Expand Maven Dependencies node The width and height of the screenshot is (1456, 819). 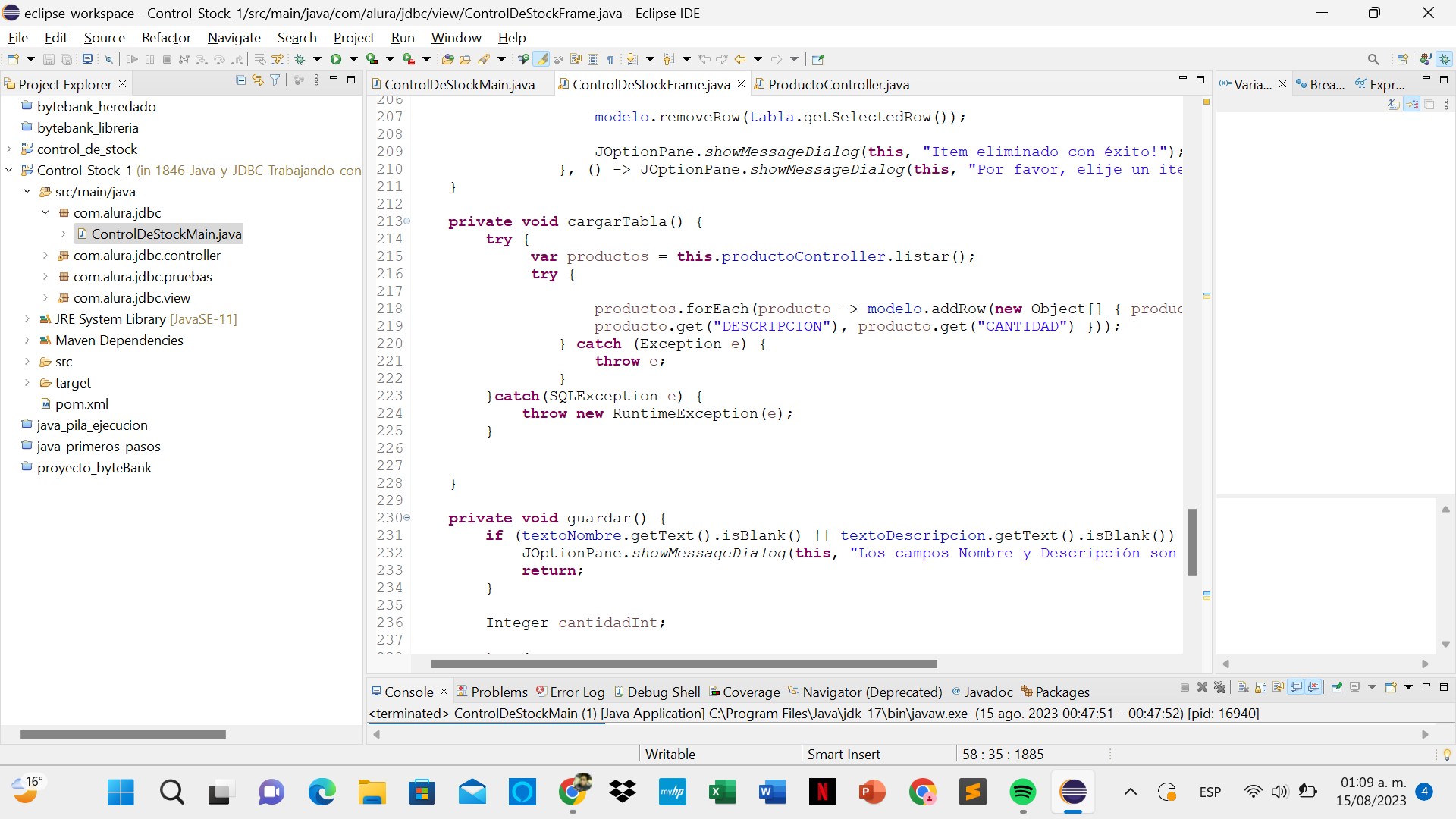(x=27, y=340)
